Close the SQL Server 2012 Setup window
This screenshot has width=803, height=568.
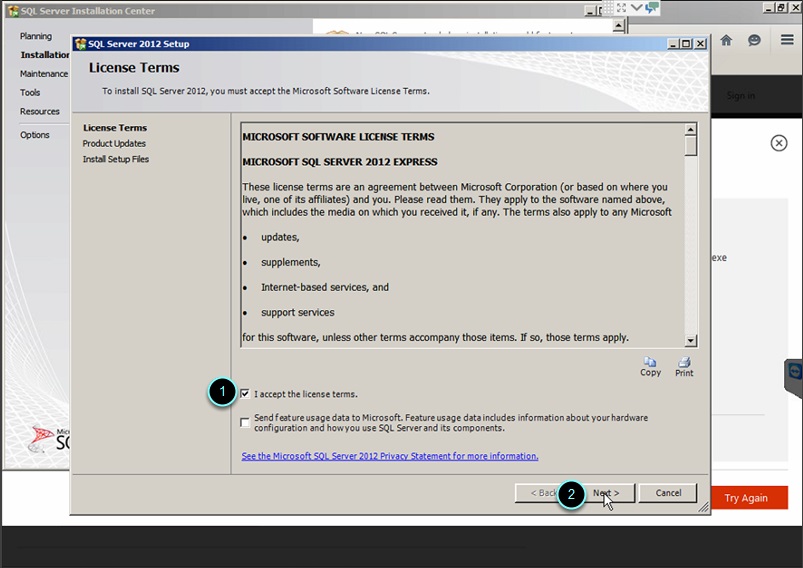tap(701, 44)
